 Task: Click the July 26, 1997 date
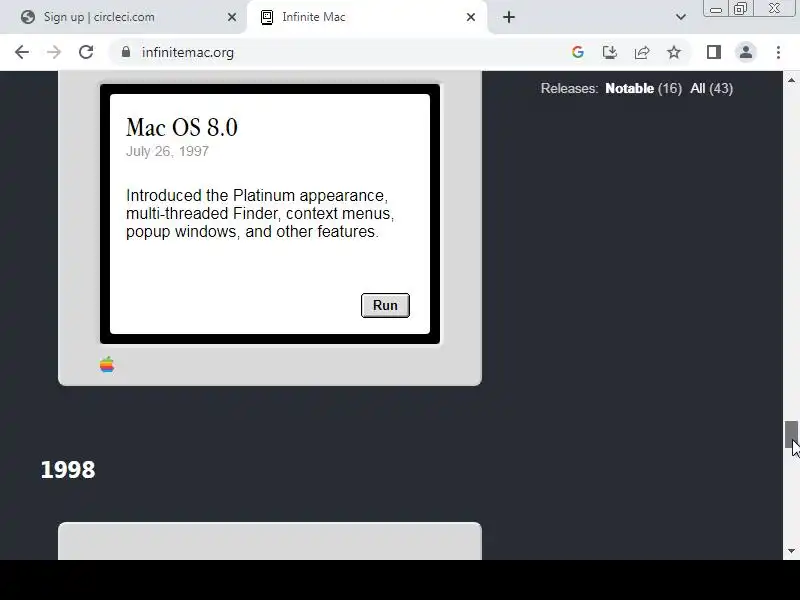[x=167, y=152]
